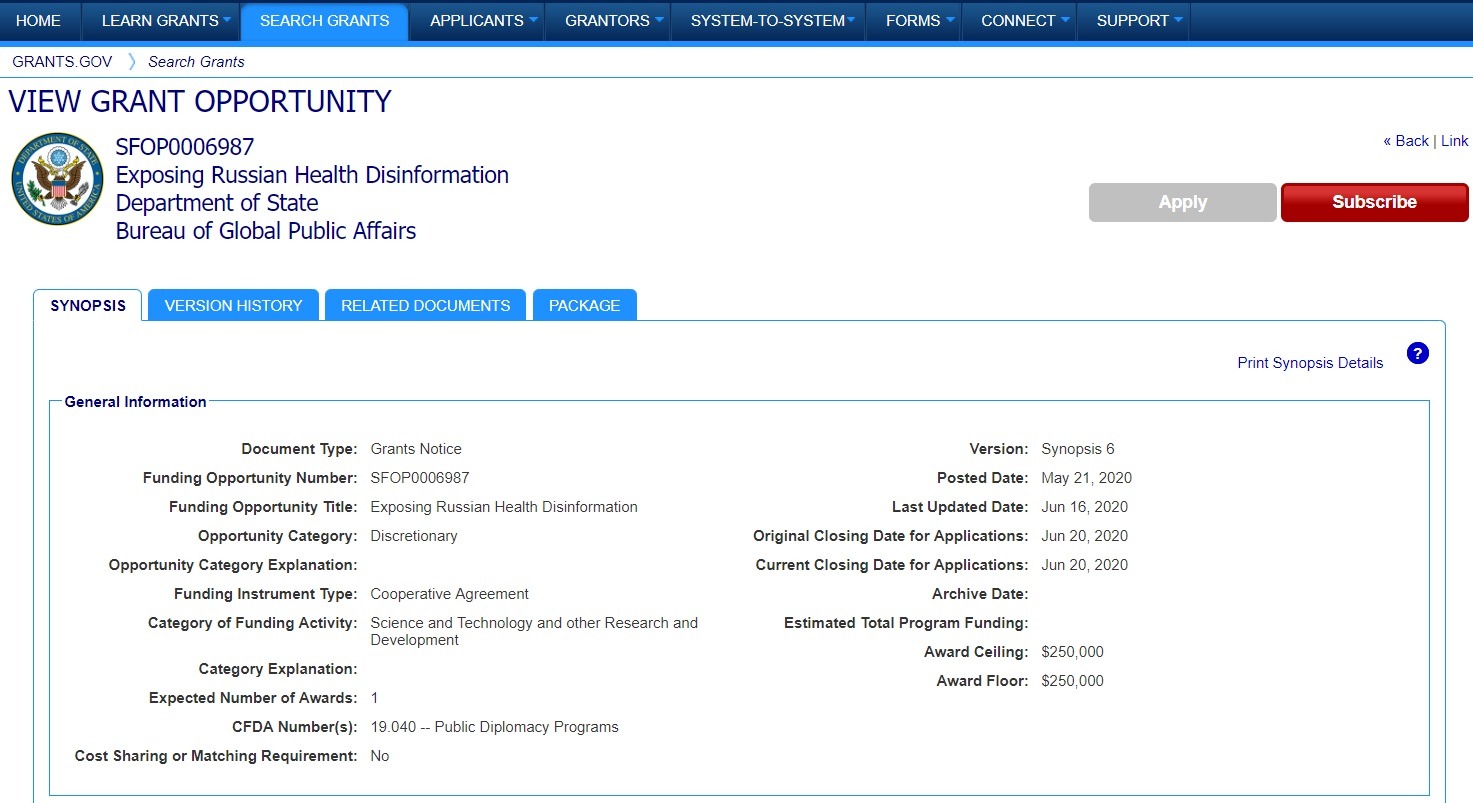This screenshot has width=1473, height=803.
Task: Click the Original Closing Date value Jun 20, 2020
Action: 1085,536
